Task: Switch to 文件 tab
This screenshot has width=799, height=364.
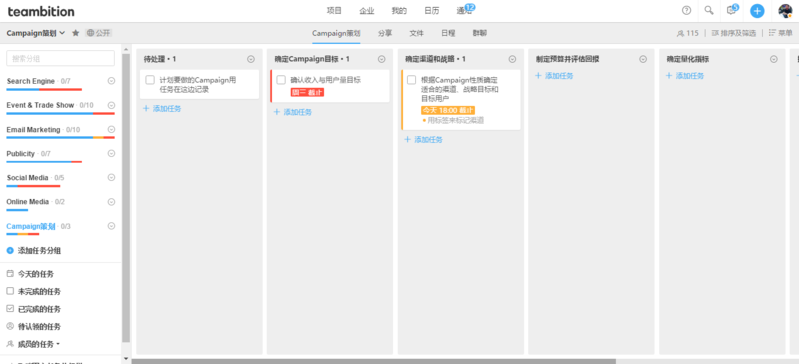Action: [x=417, y=33]
